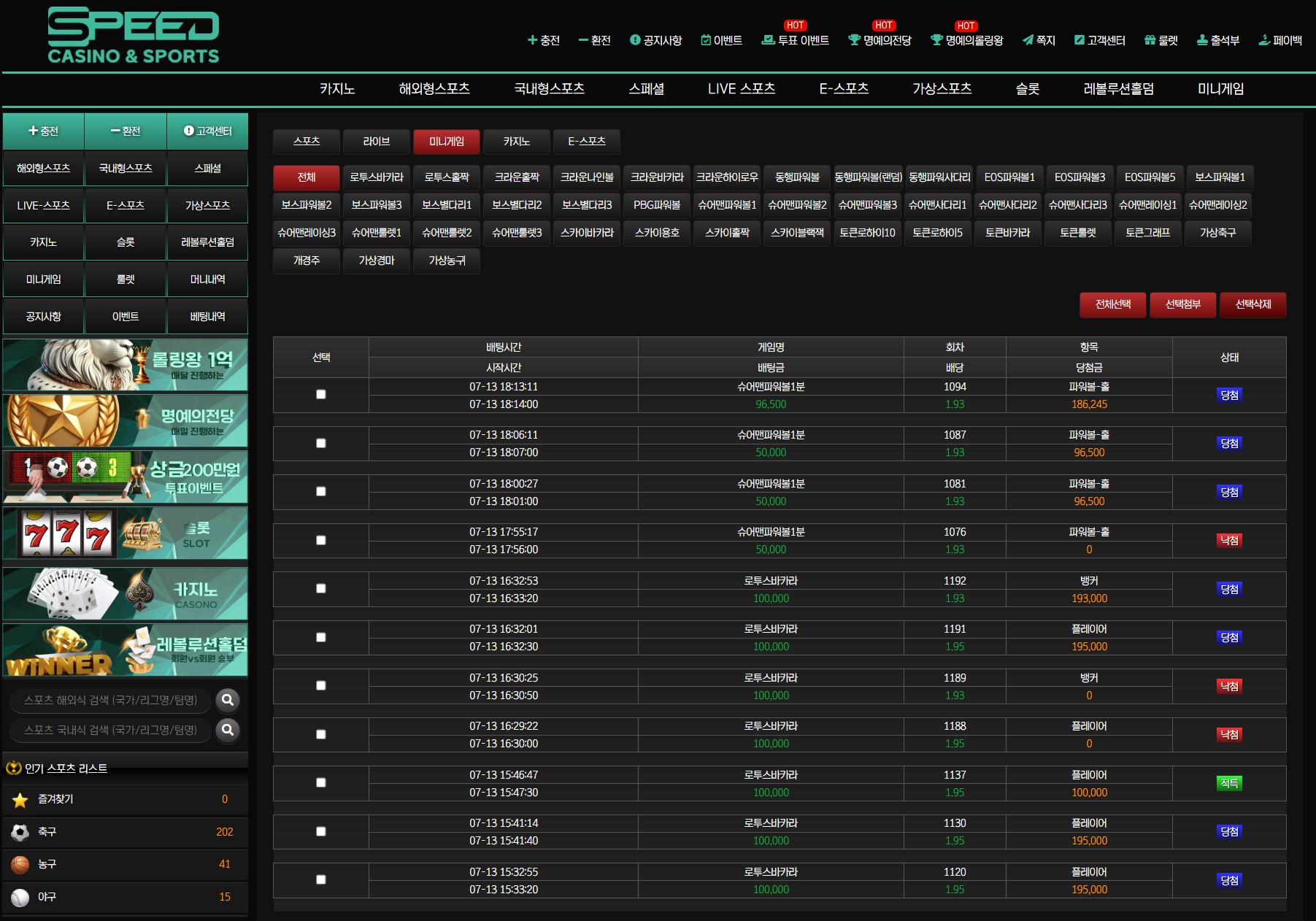Click the 쪽지 message paper-plane icon
Viewport: 1316px width, 921px height.
click(x=1028, y=40)
